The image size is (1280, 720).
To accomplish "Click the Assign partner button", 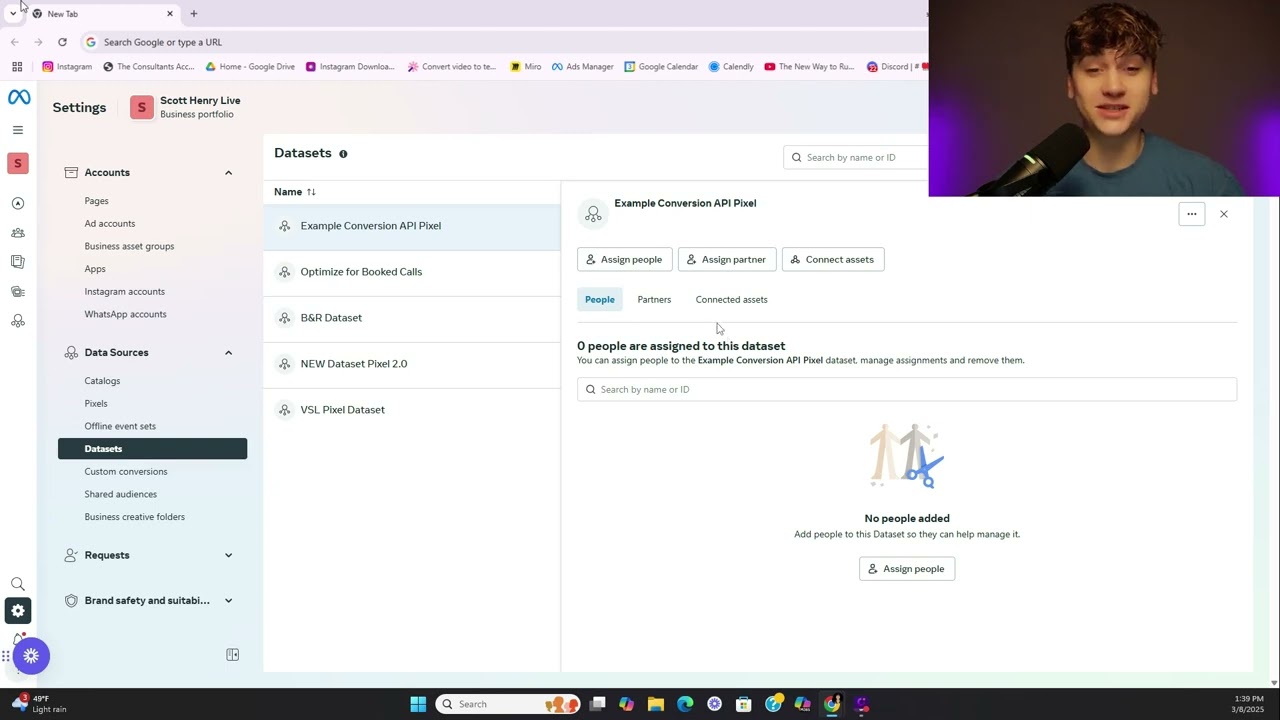I will tap(726, 260).
